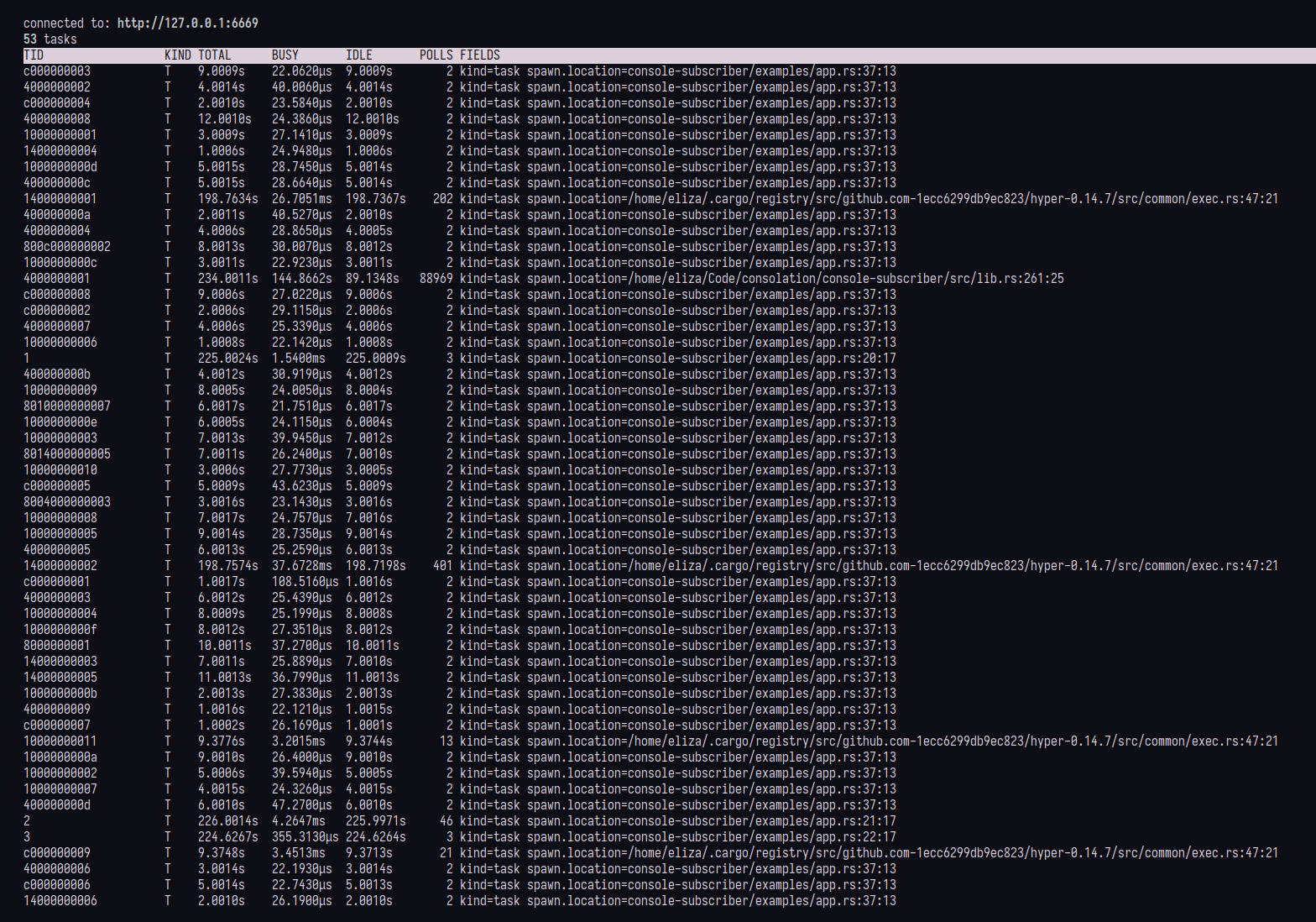
Task: Select task TID 8014000000005
Action: pos(67,454)
